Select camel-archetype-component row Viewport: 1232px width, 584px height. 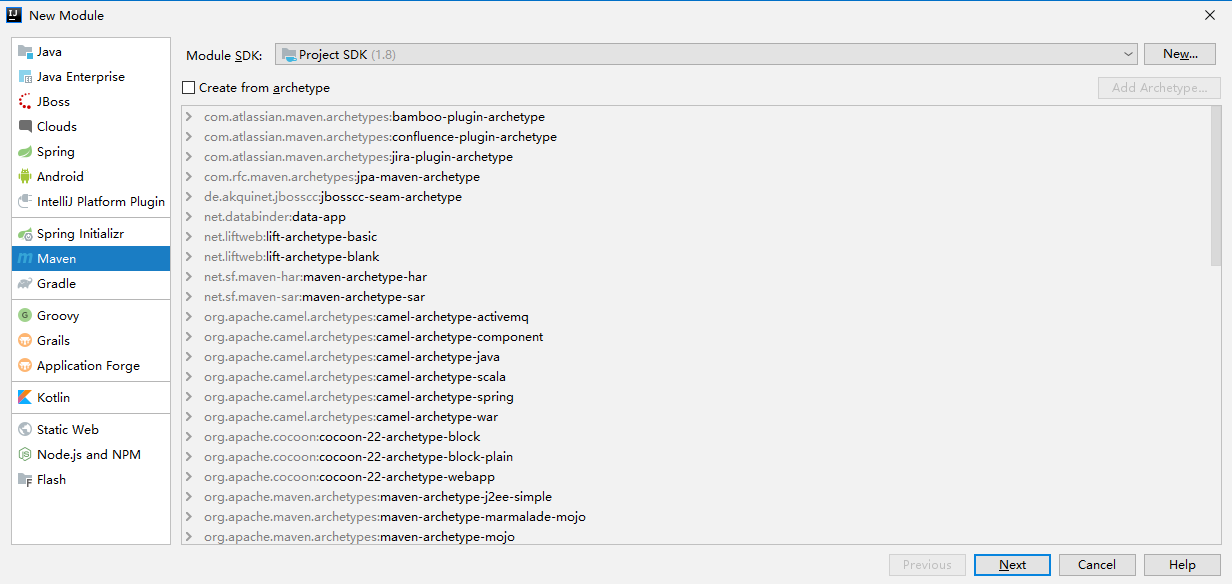pyautogui.click(x=696, y=337)
